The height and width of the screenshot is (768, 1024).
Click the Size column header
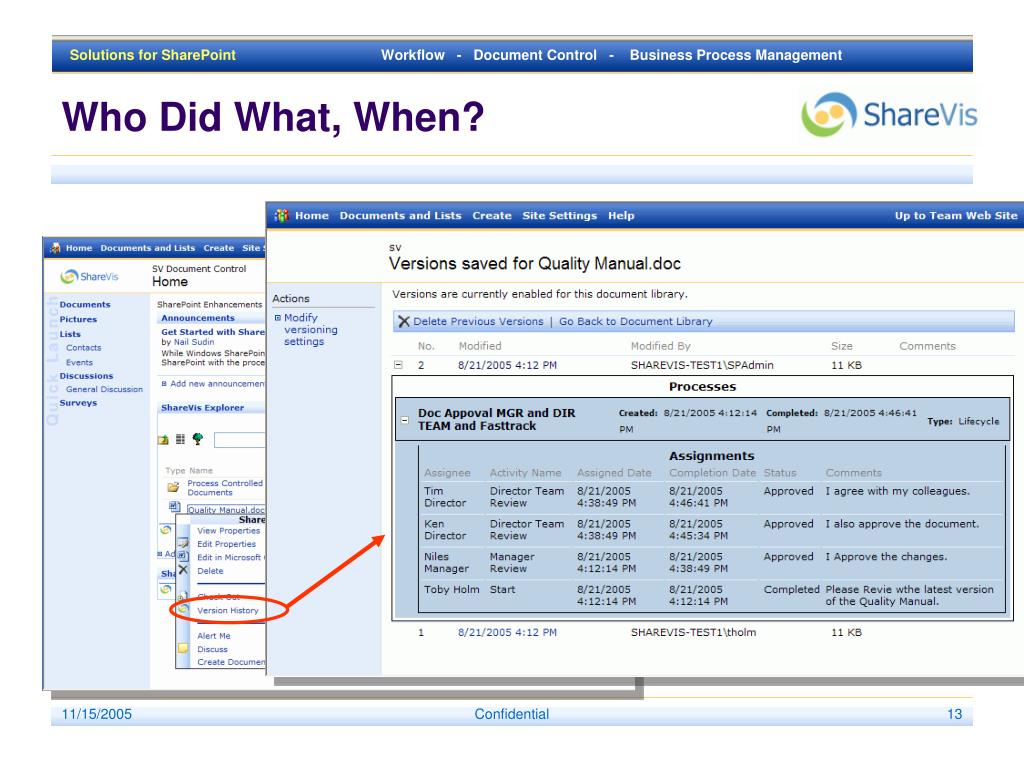(x=842, y=346)
